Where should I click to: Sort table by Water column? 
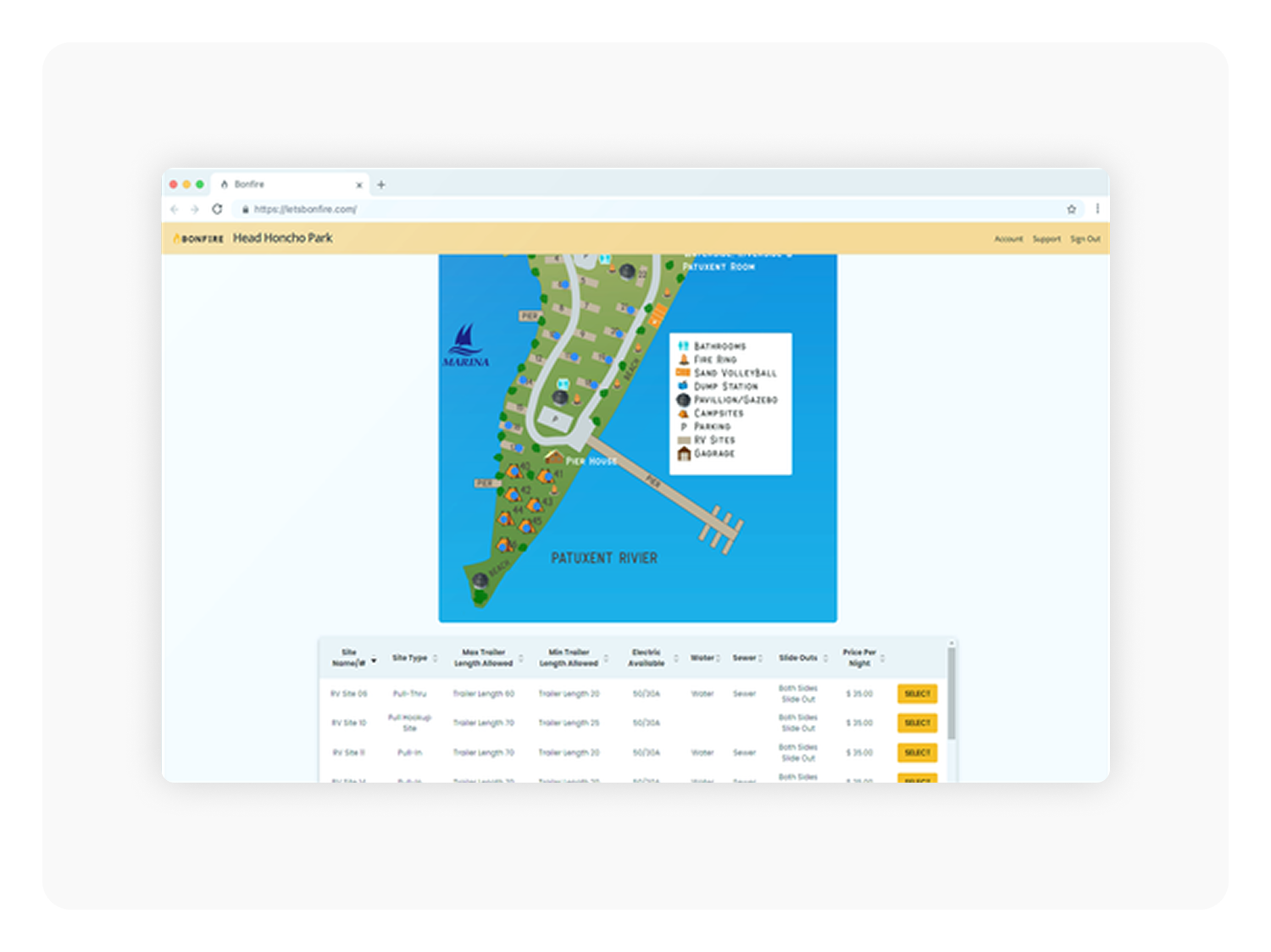pos(718,658)
